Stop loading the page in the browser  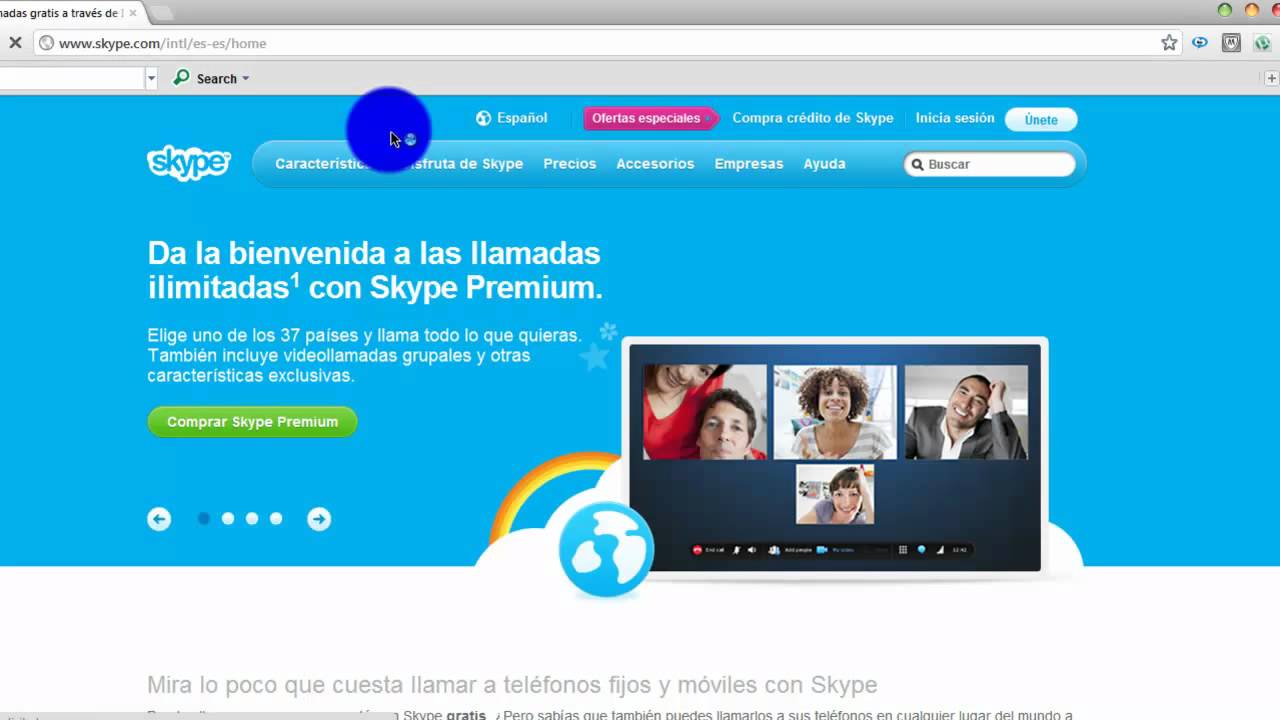[15, 43]
